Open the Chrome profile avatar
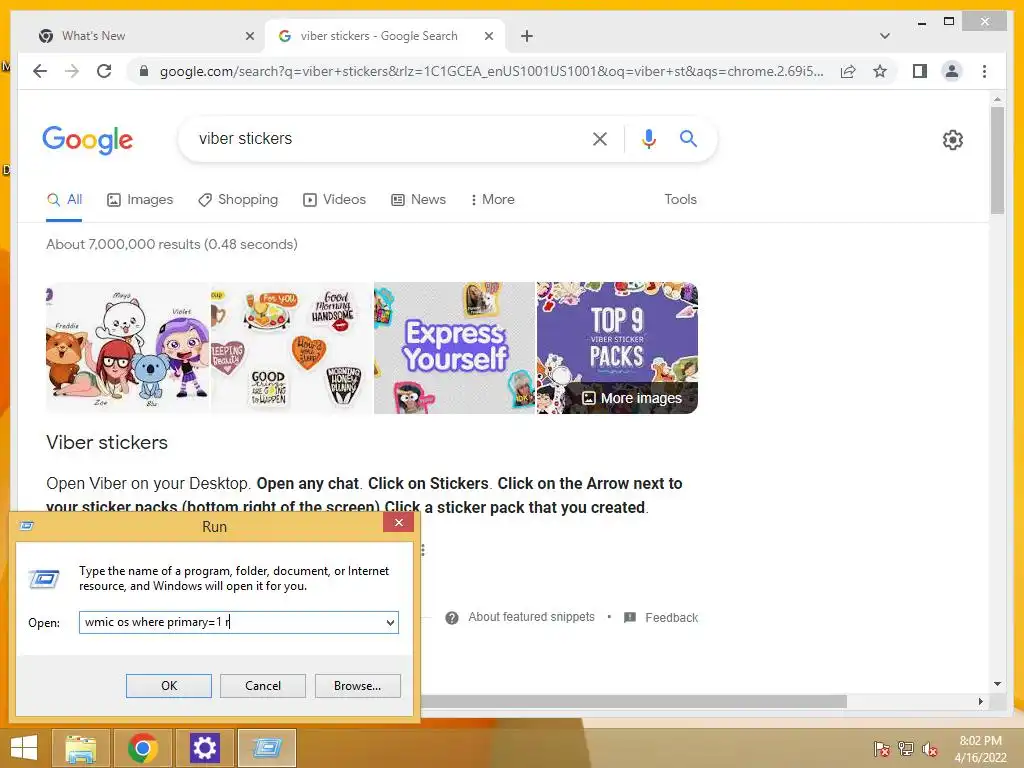This screenshot has width=1024, height=768. click(x=952, y=71)
